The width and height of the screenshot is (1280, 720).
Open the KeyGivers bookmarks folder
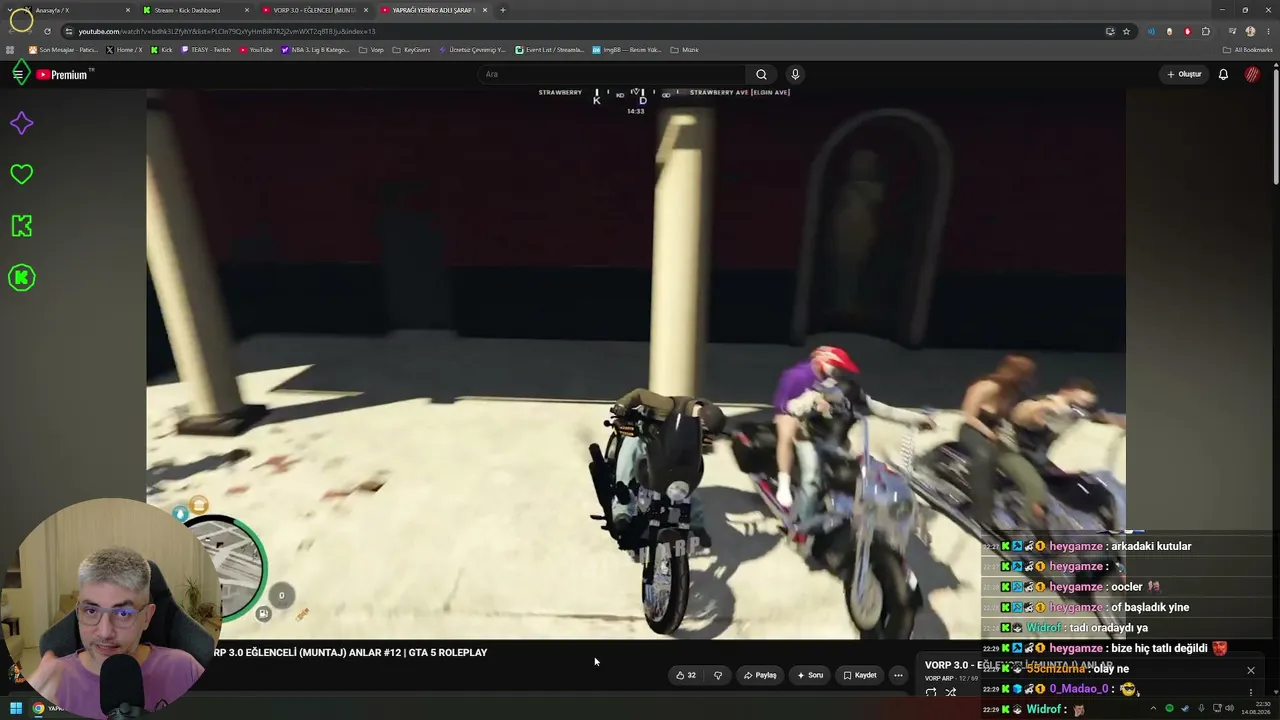(411, 50)
